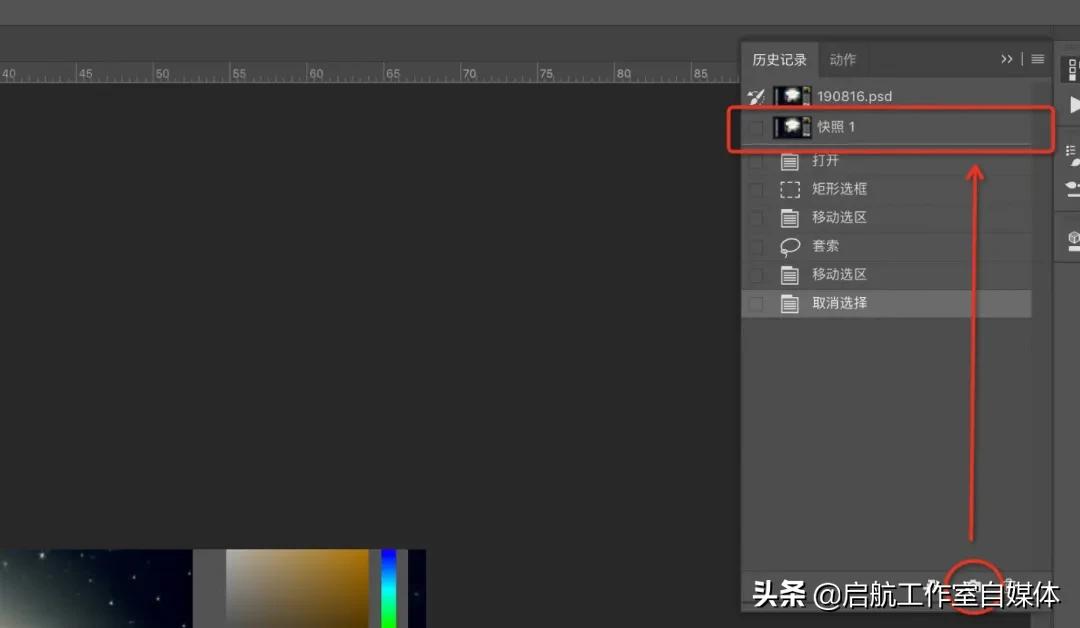Select the Lasso icon beside 套索 history step
Screen dimensions: 1080x628
790,246
